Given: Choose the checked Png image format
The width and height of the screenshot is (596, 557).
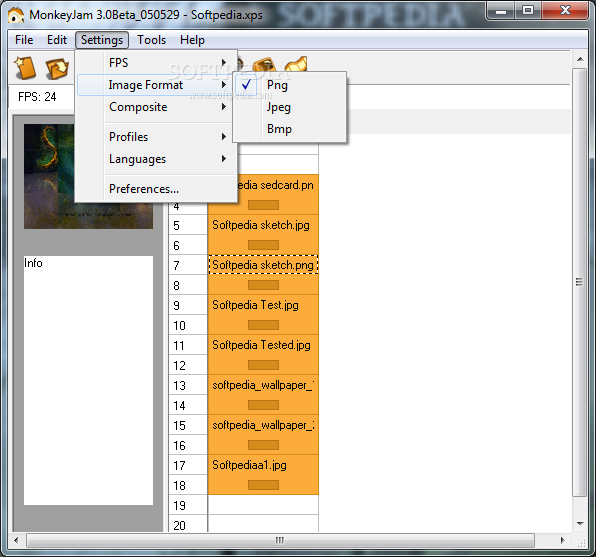Looking at the screenshot, I should click(289, 85).
